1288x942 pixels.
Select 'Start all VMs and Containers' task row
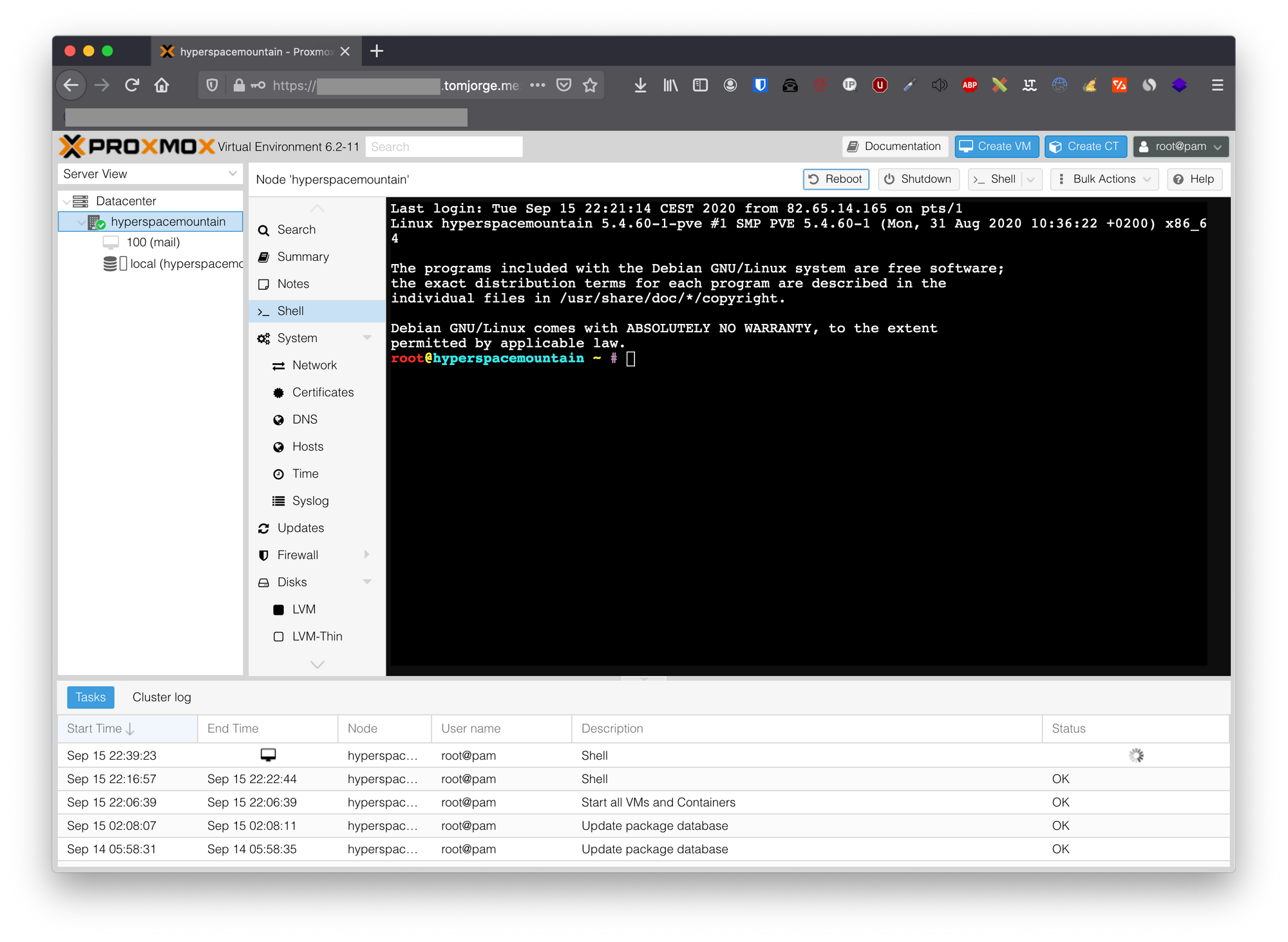pos(643,802)
